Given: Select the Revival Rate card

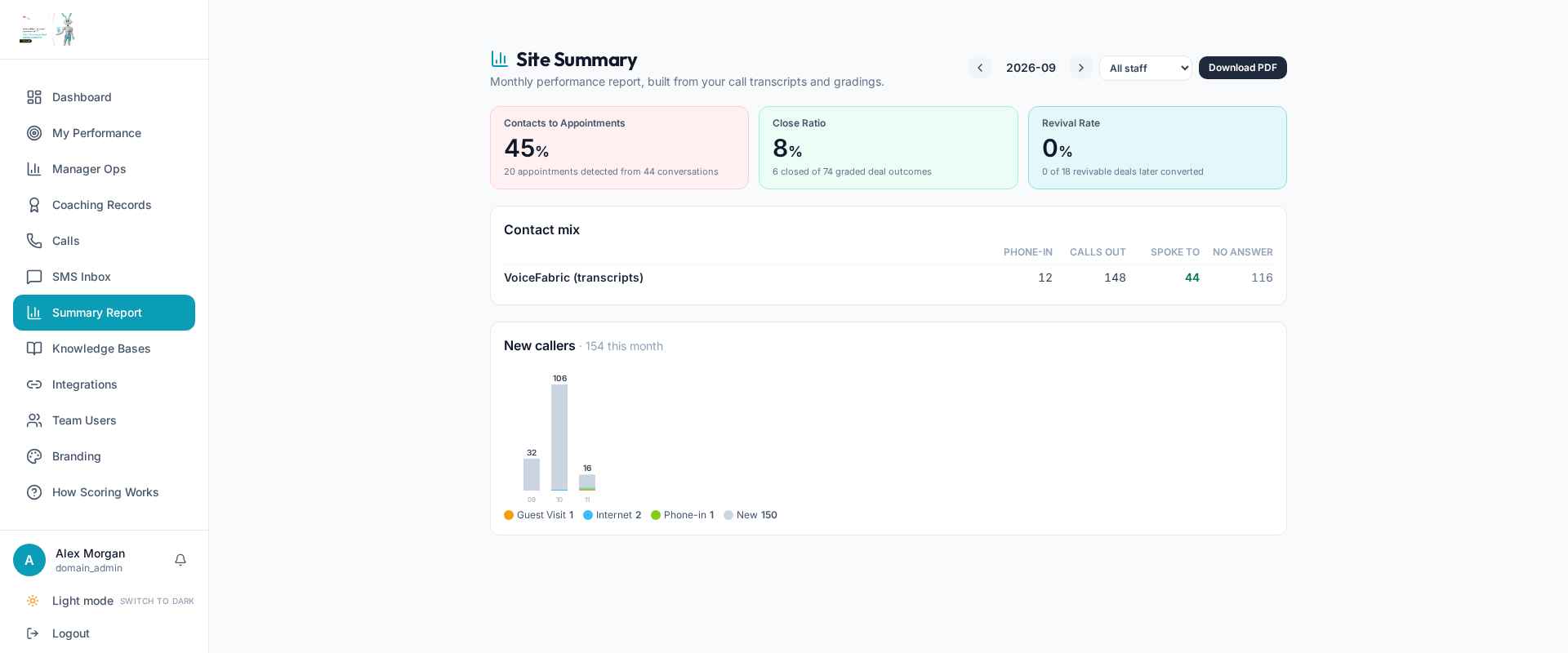Looking at the screenshot, I should point(1157,148).
